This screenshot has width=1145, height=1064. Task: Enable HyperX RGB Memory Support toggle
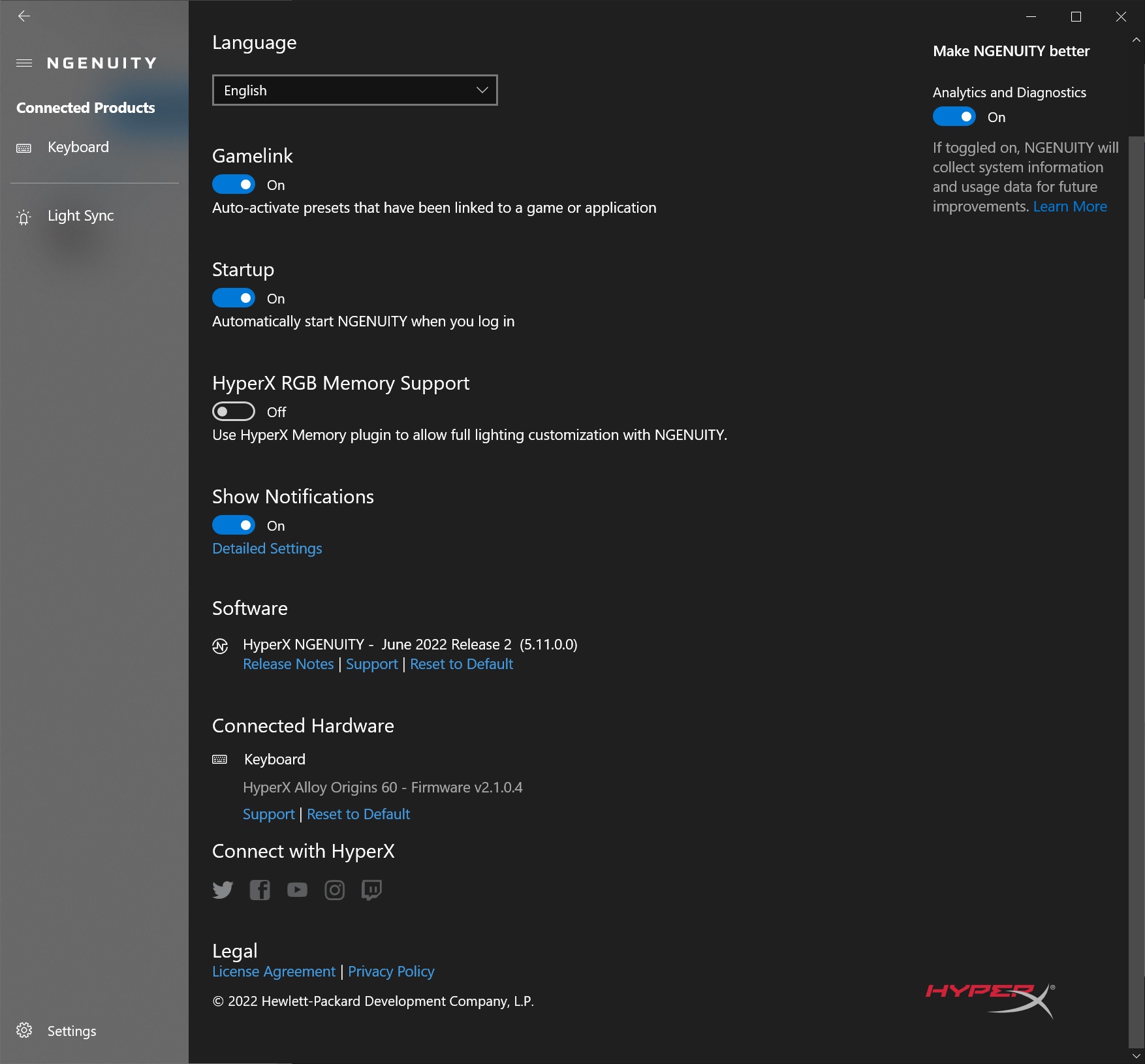pyautogui.click(x=234, y=412)
